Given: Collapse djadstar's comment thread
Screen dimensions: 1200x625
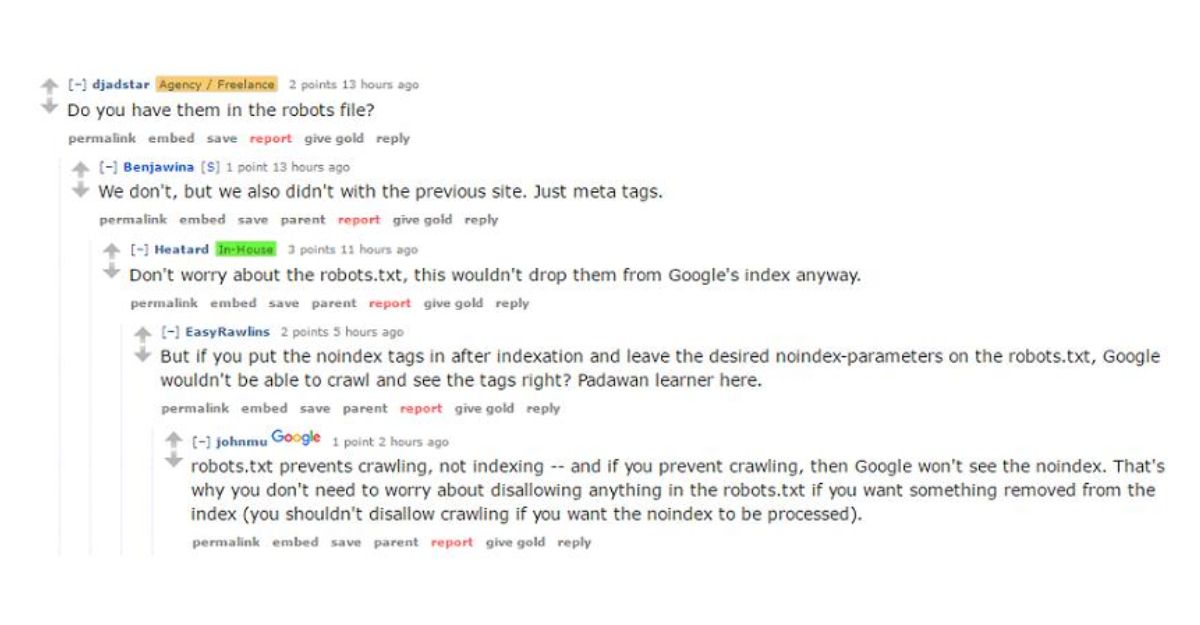Looking at the screenshot, I should coord(76,85).
